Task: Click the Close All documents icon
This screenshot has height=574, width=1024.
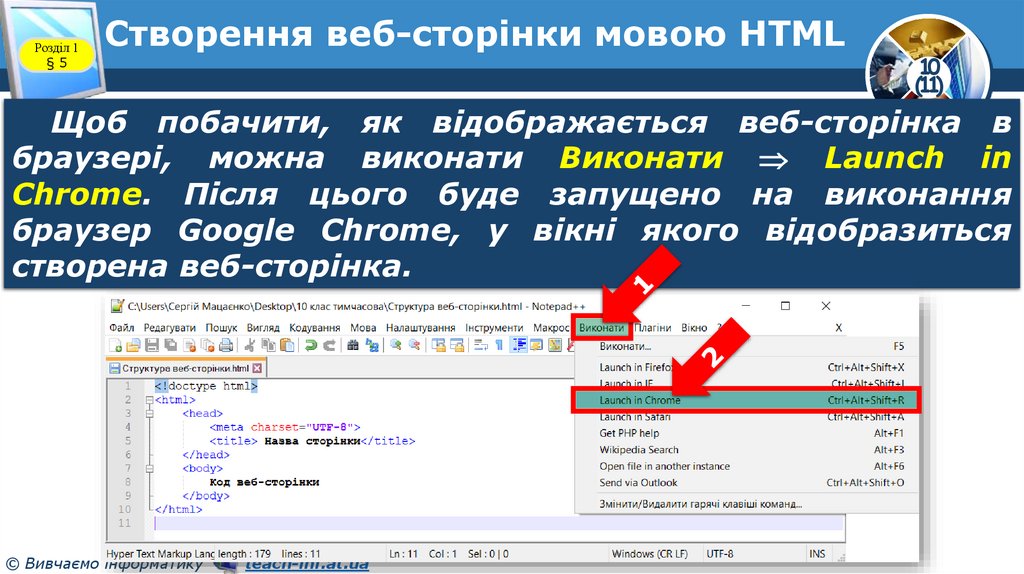Action: tap(208, 345)
